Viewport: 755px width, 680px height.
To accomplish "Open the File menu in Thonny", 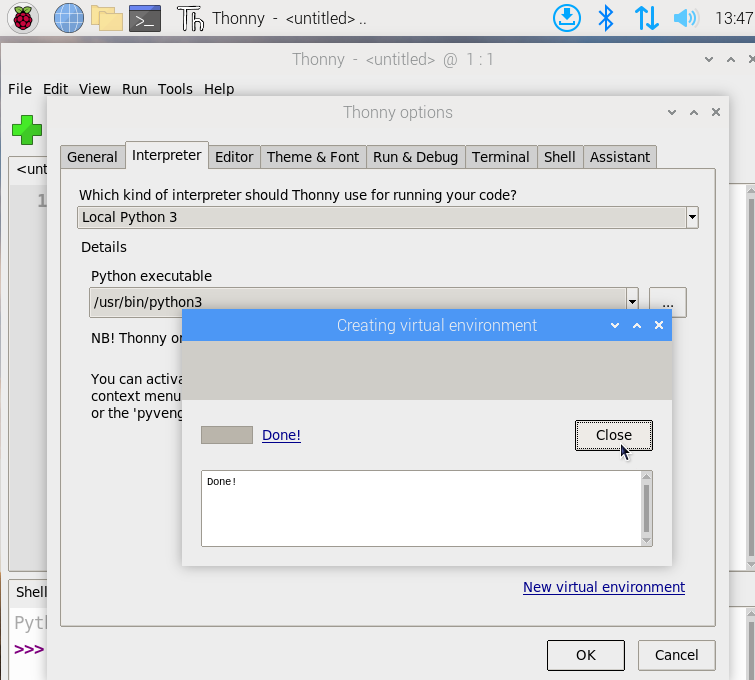I will pos(20,89).
